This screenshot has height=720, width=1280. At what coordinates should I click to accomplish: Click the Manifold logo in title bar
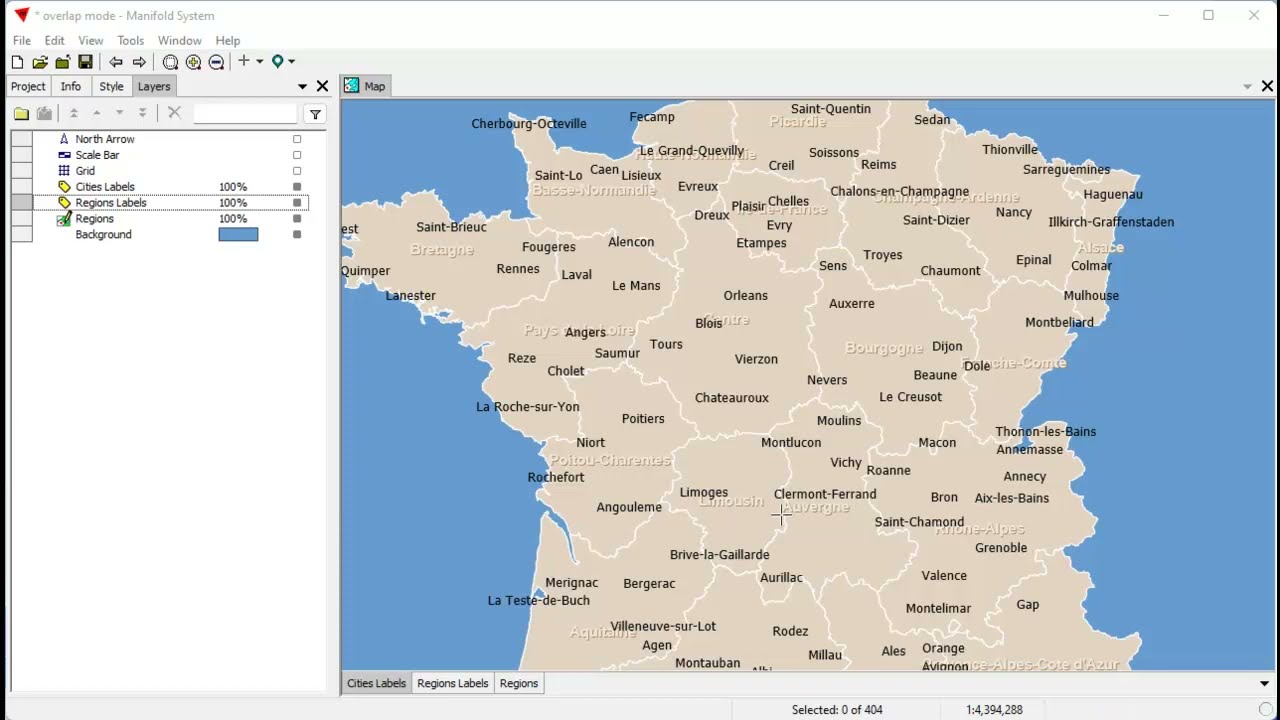point(21,15)
